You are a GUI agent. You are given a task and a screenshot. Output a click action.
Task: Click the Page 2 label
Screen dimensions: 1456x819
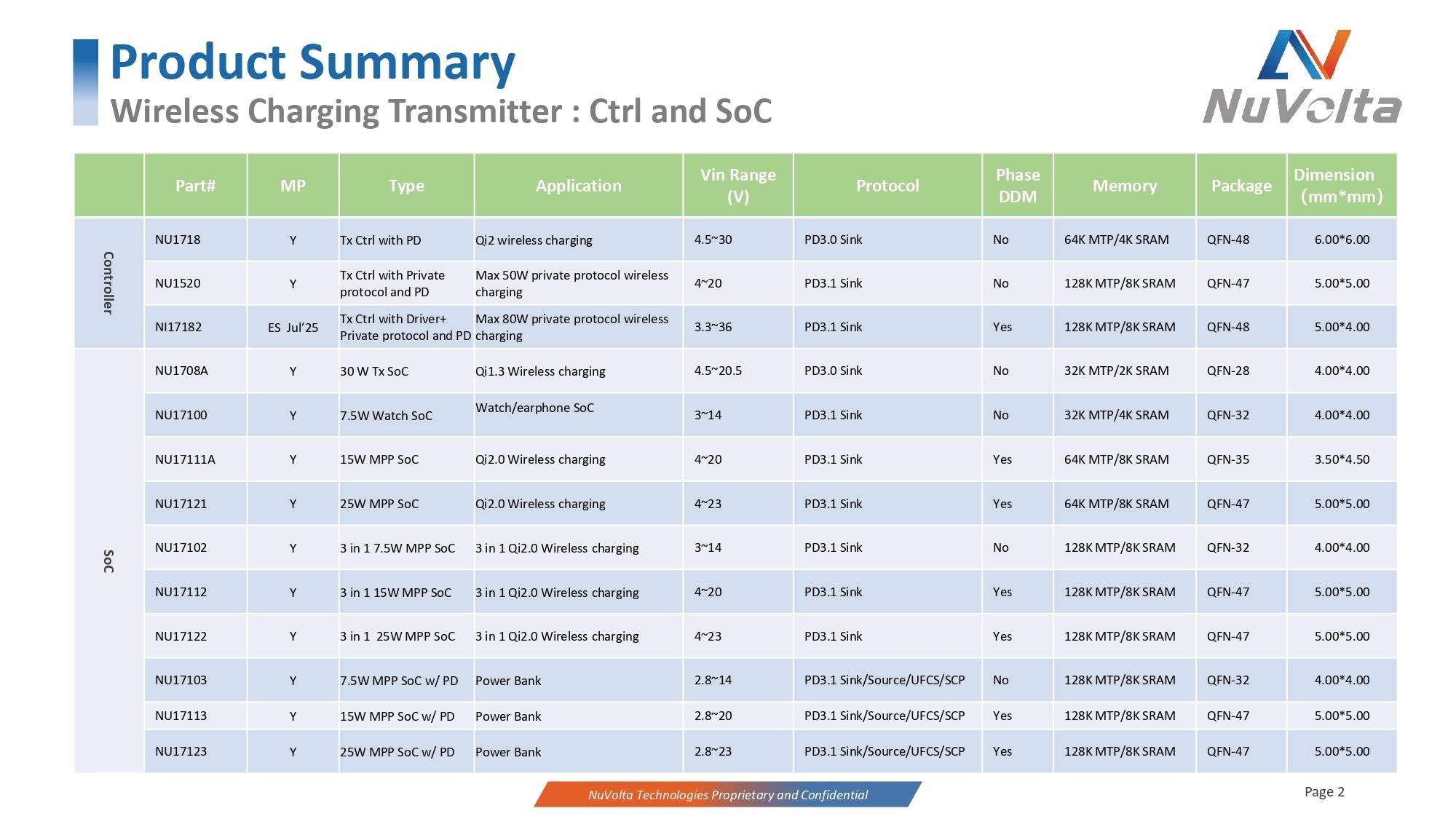coord(1324,791)
